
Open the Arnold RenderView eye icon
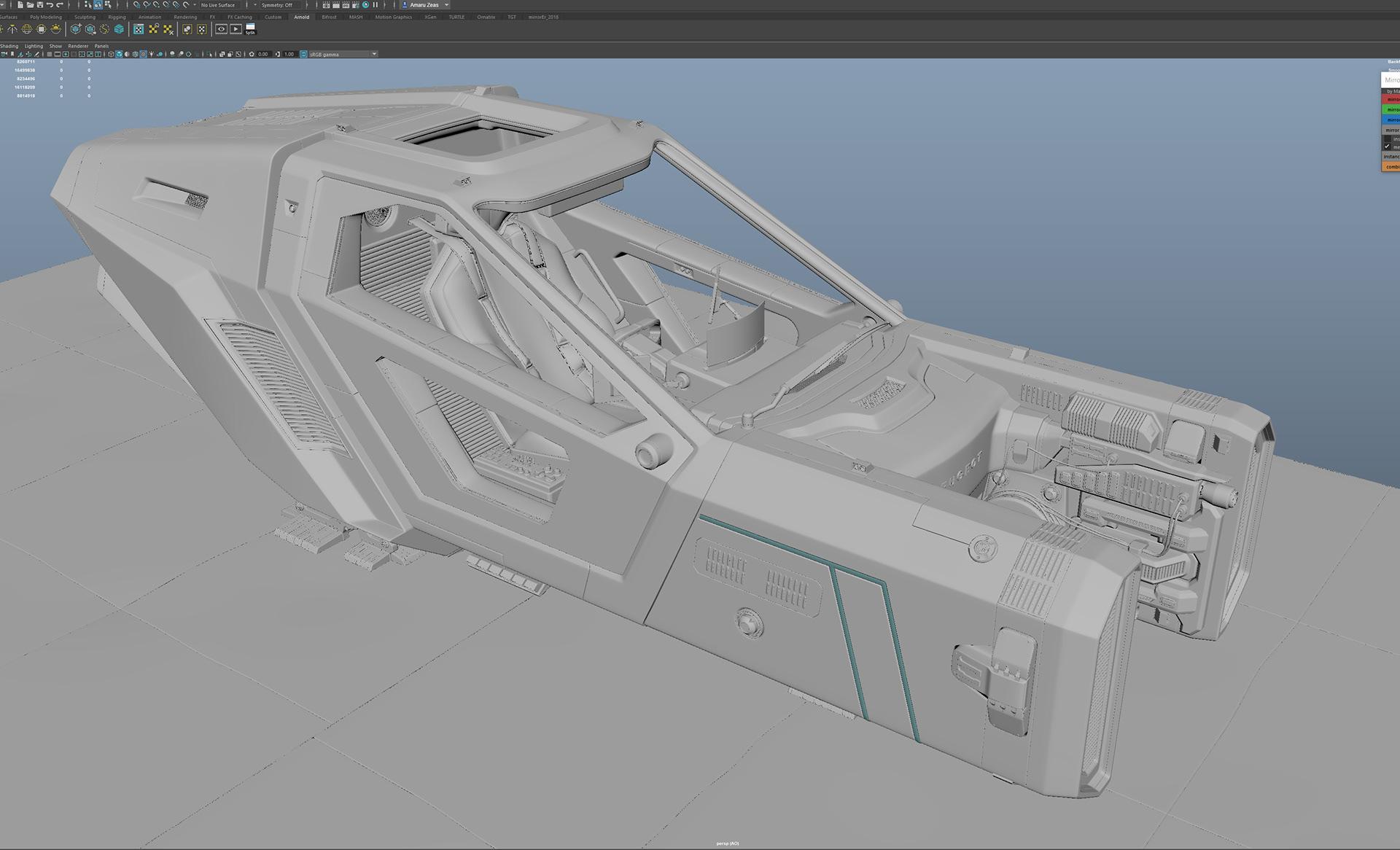click(x=221, y=29)
